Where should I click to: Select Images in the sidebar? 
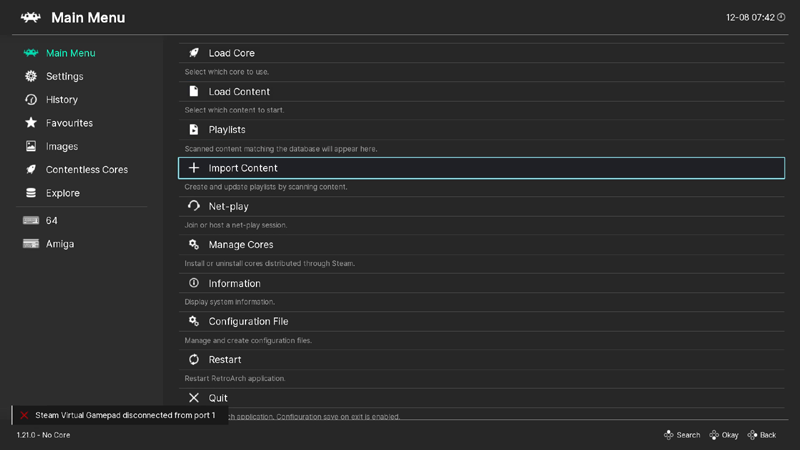(x=61, y=146)
